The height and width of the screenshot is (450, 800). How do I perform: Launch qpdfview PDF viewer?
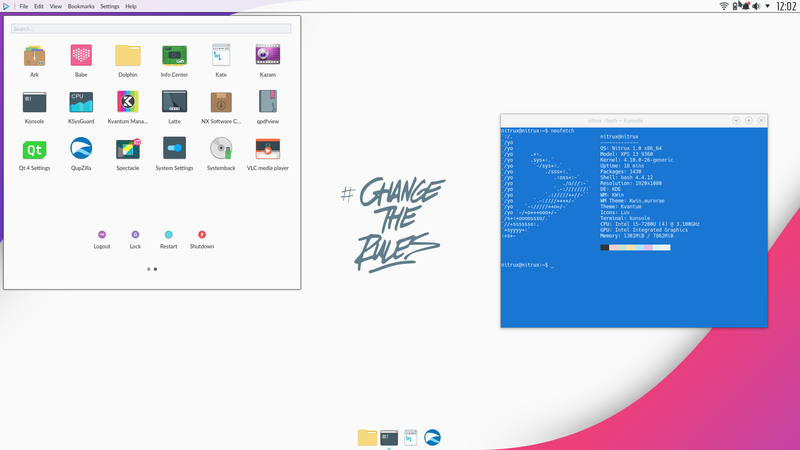point(268,102)
